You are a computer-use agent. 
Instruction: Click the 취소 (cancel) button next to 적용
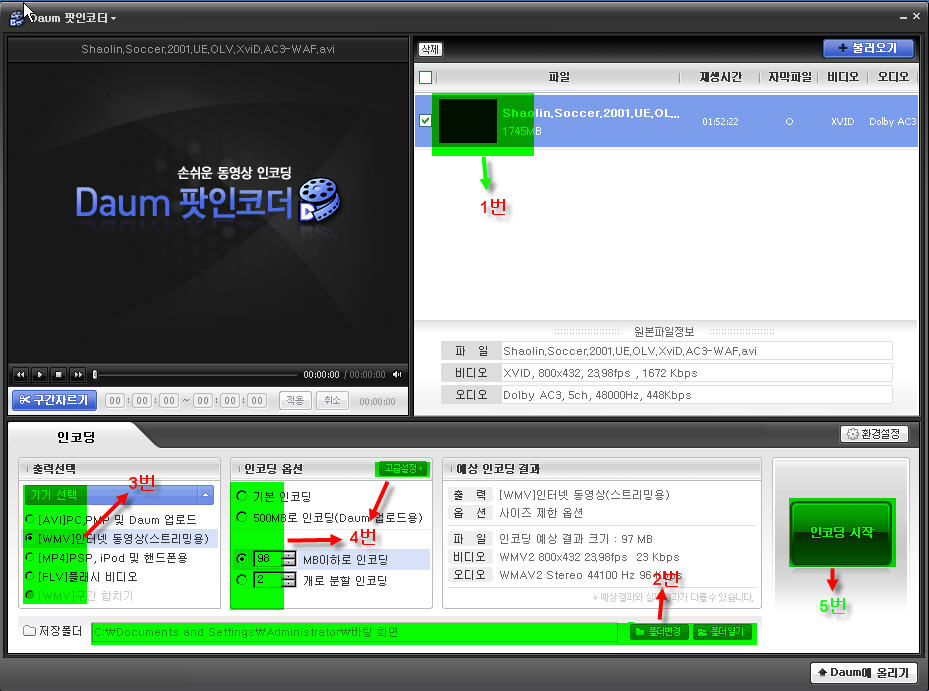click(332, 401)
